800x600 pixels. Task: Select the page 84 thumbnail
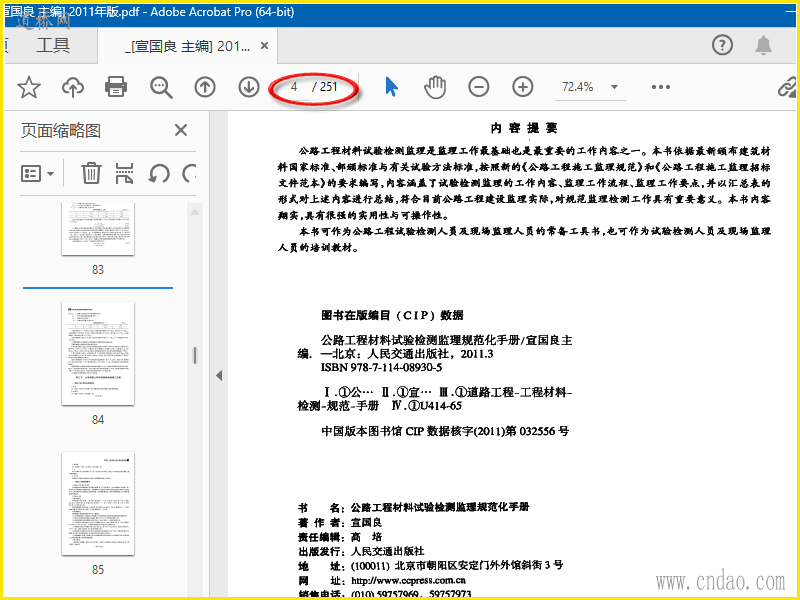tap(98, 354)
